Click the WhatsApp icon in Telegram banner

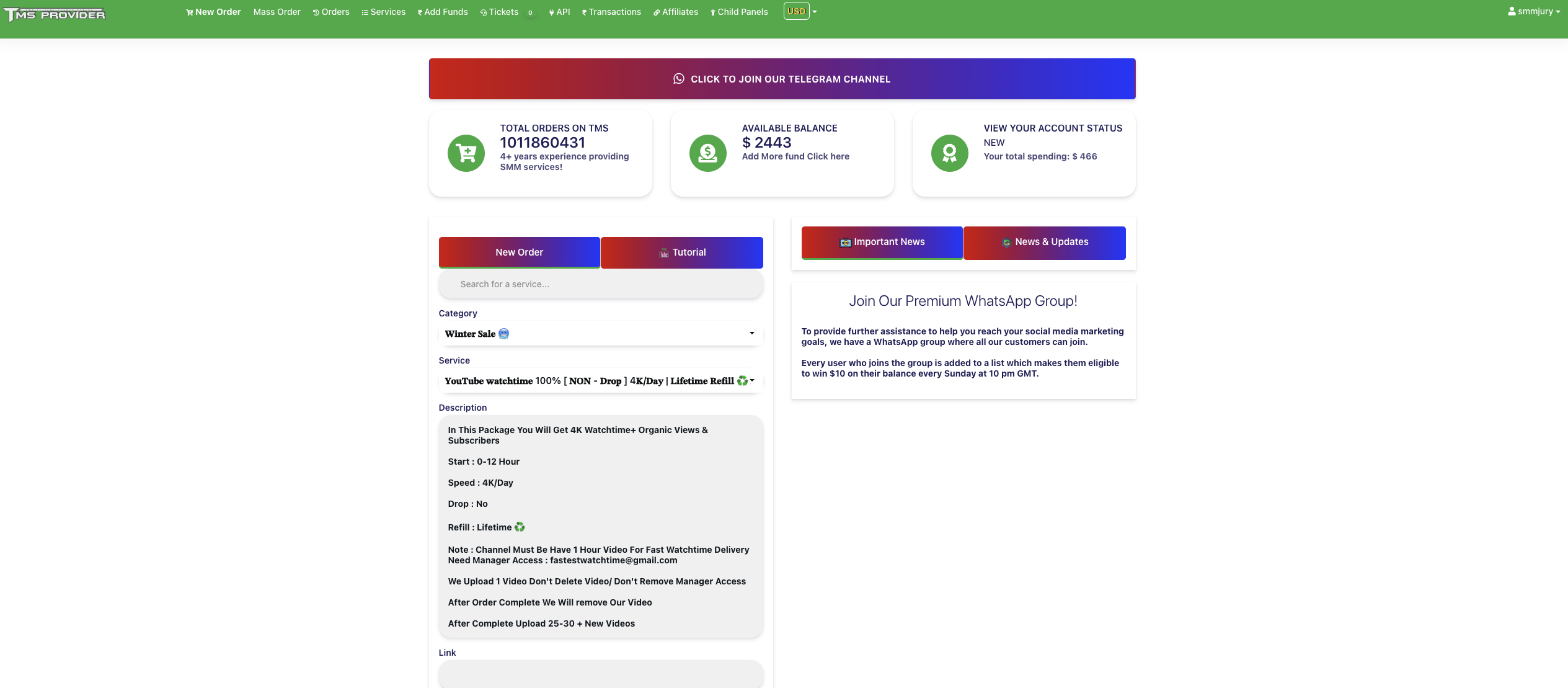679,79
